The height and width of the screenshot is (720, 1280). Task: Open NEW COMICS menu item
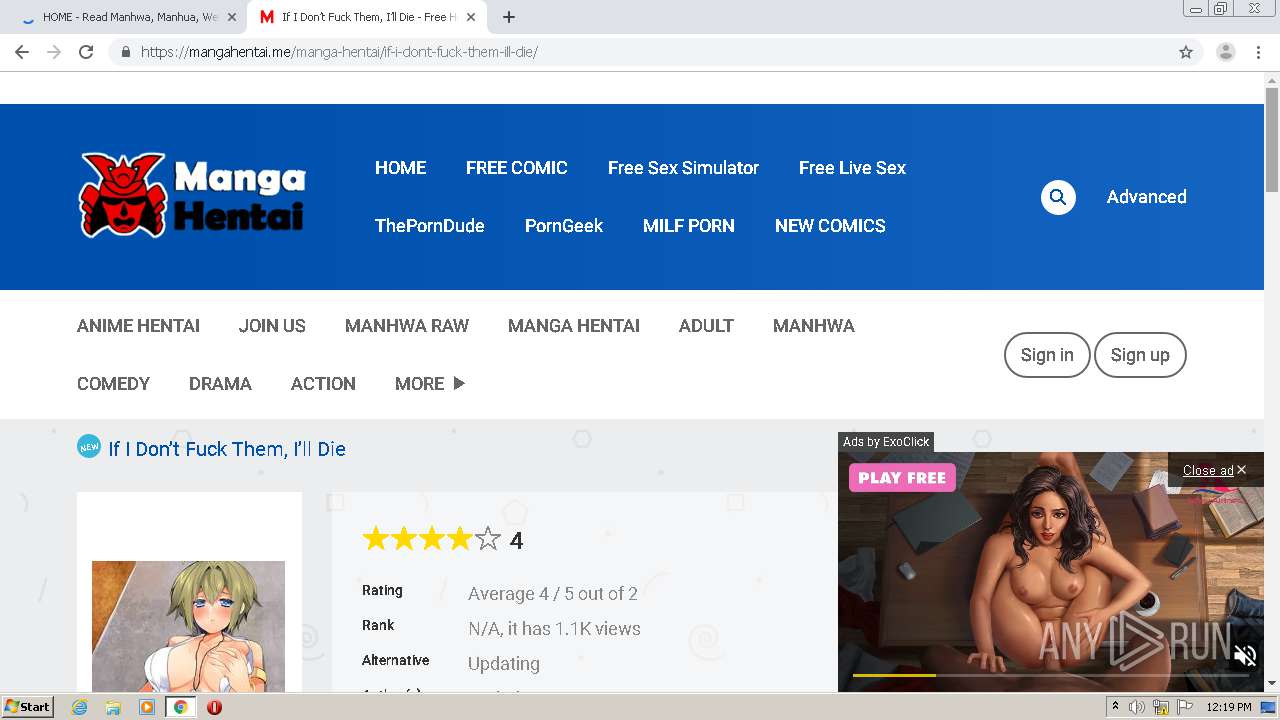[830, 226]
